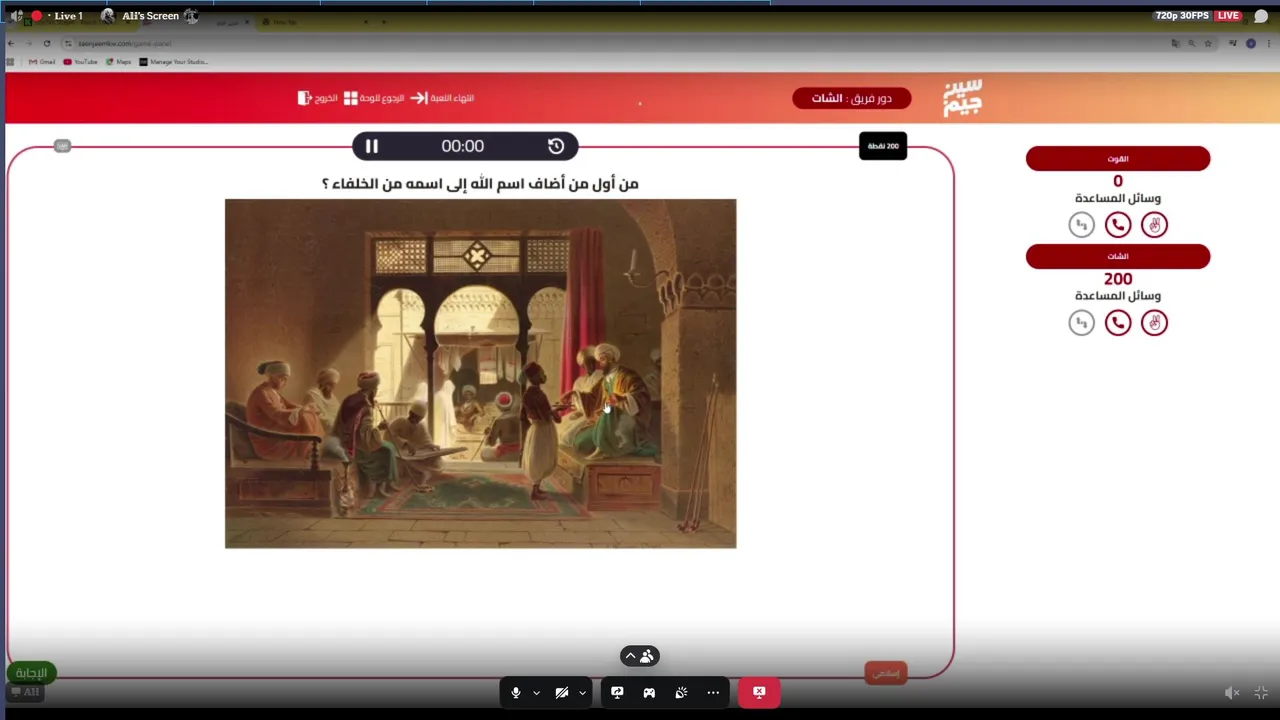The height and width of the screenshot is (720, 1280).
Task: Open the question painting image
Action: [x=480, y=373]
